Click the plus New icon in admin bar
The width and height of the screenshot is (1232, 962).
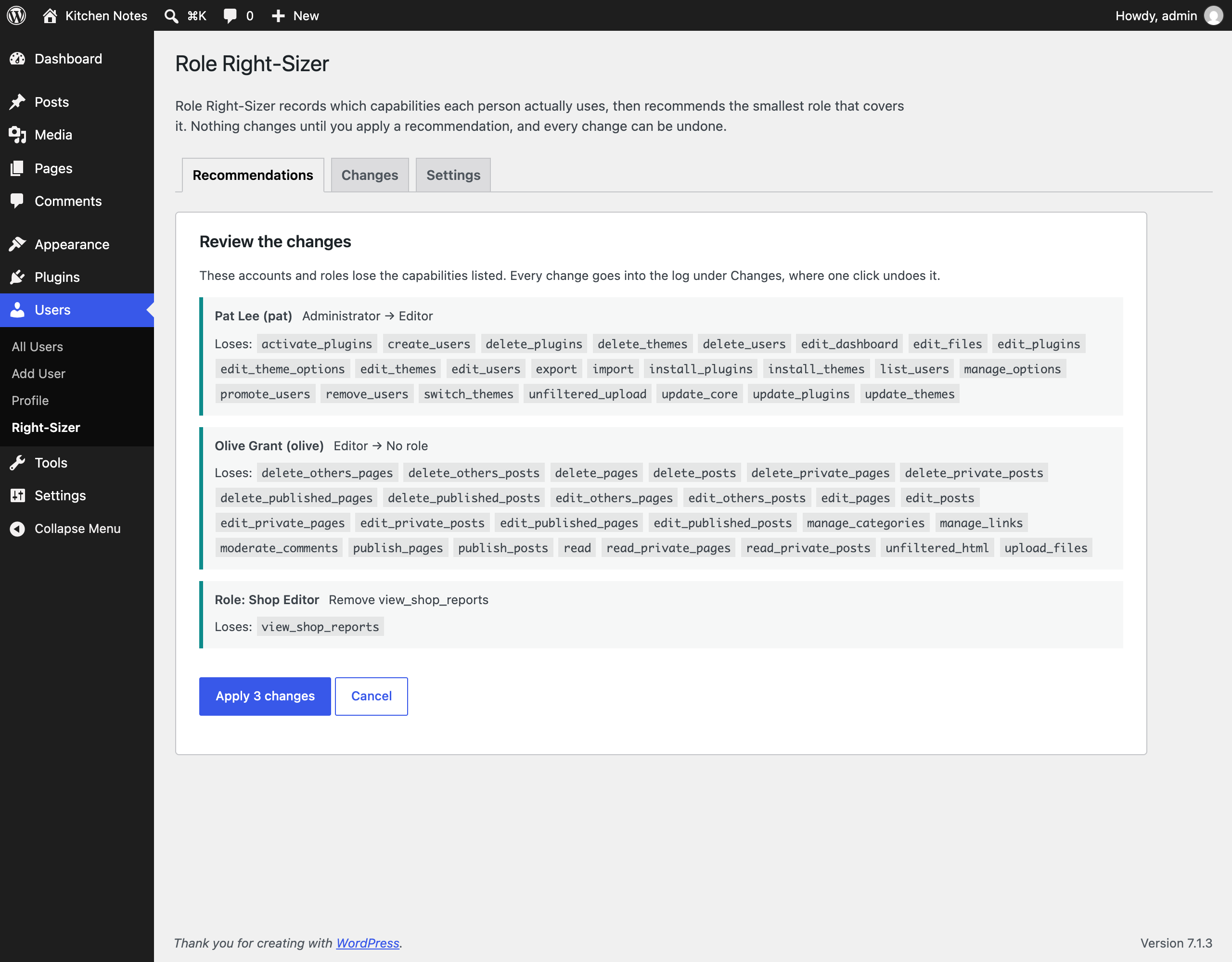[278, 16]
